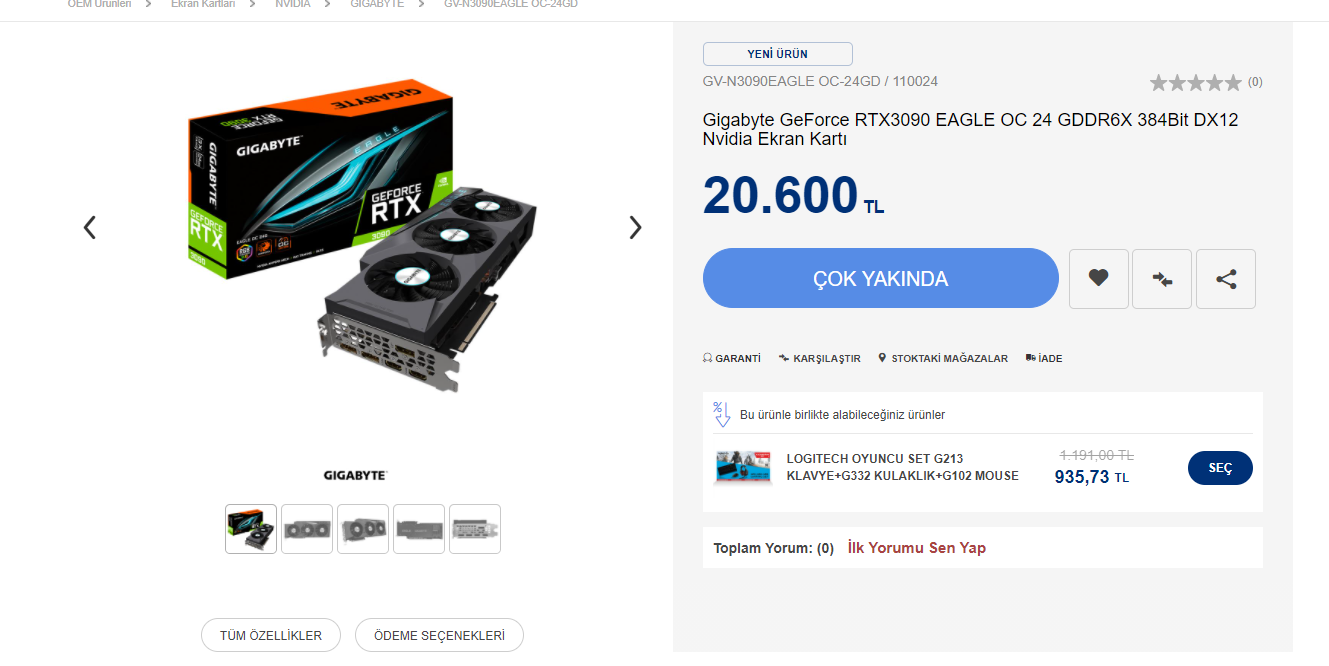Select first thumbnail showing card with box
This screenshot has height=666, width=1329.
(x=251, y=529)
